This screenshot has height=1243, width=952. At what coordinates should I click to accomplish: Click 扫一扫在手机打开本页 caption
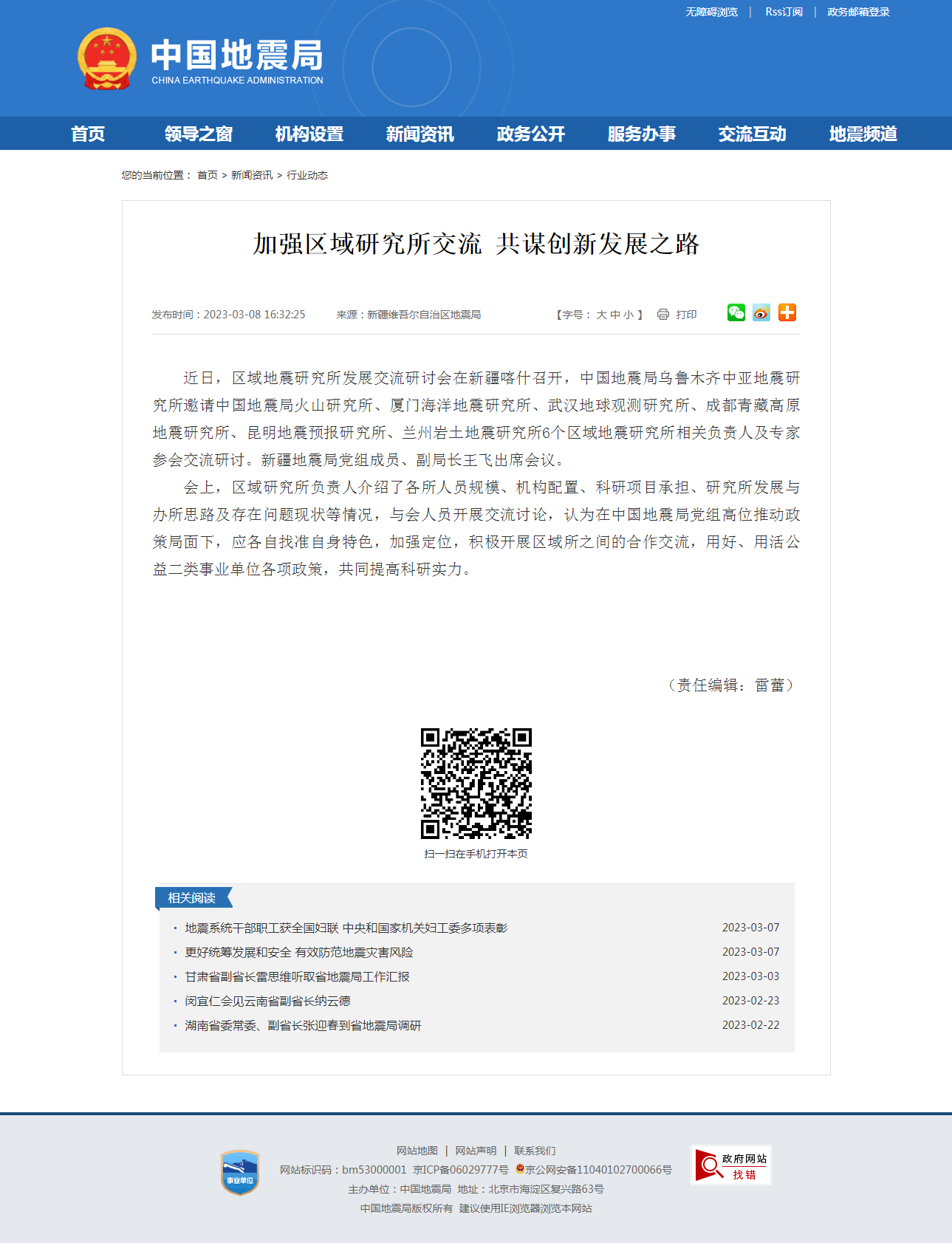click(x=476, y=854)
